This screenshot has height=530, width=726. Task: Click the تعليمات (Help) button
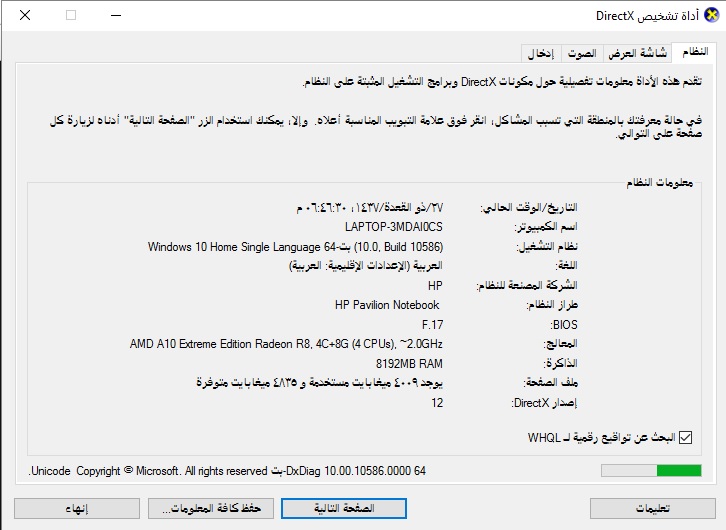click(653, 508)
